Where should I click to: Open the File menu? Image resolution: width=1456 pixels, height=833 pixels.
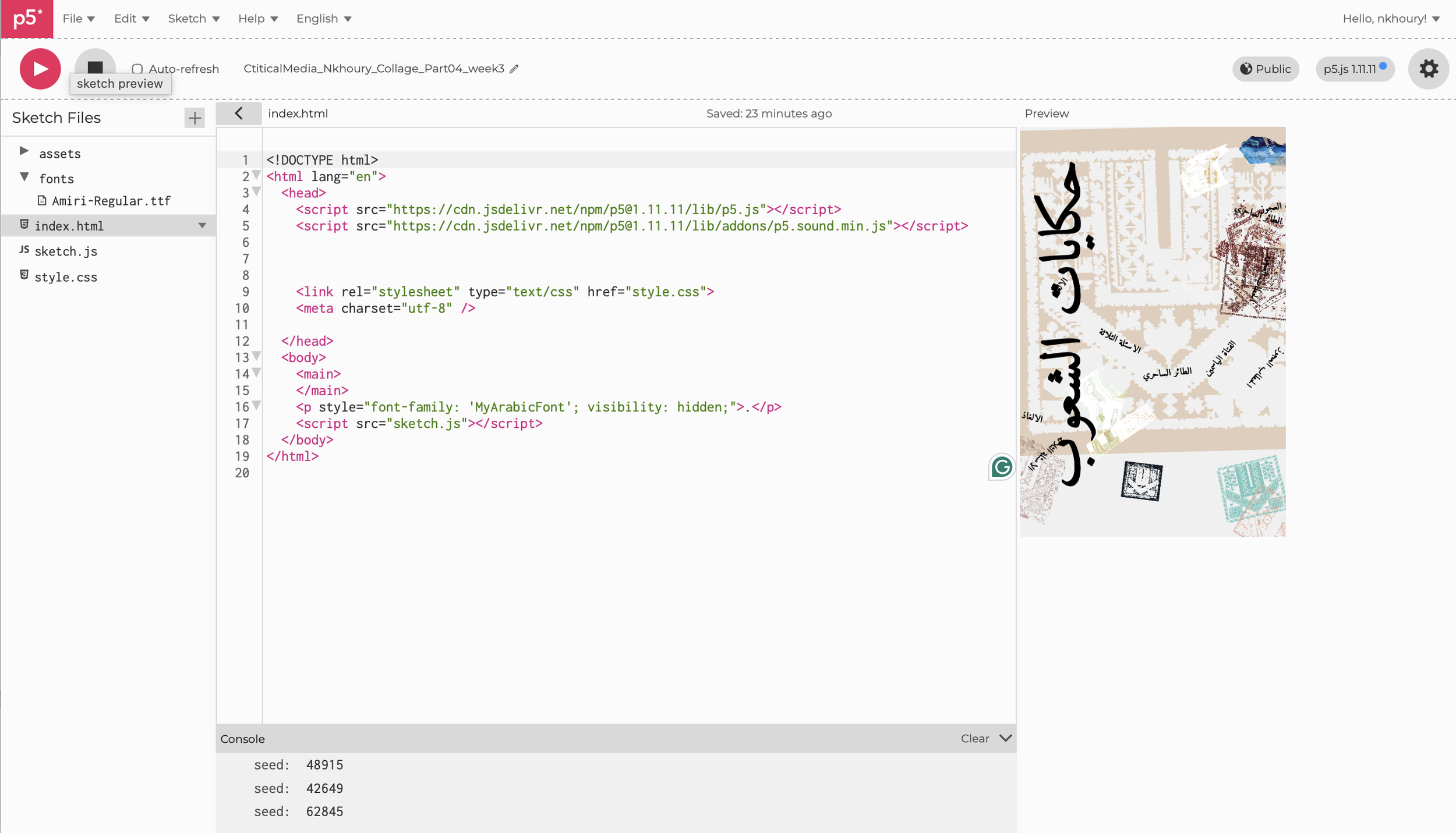tap(79, 19)
